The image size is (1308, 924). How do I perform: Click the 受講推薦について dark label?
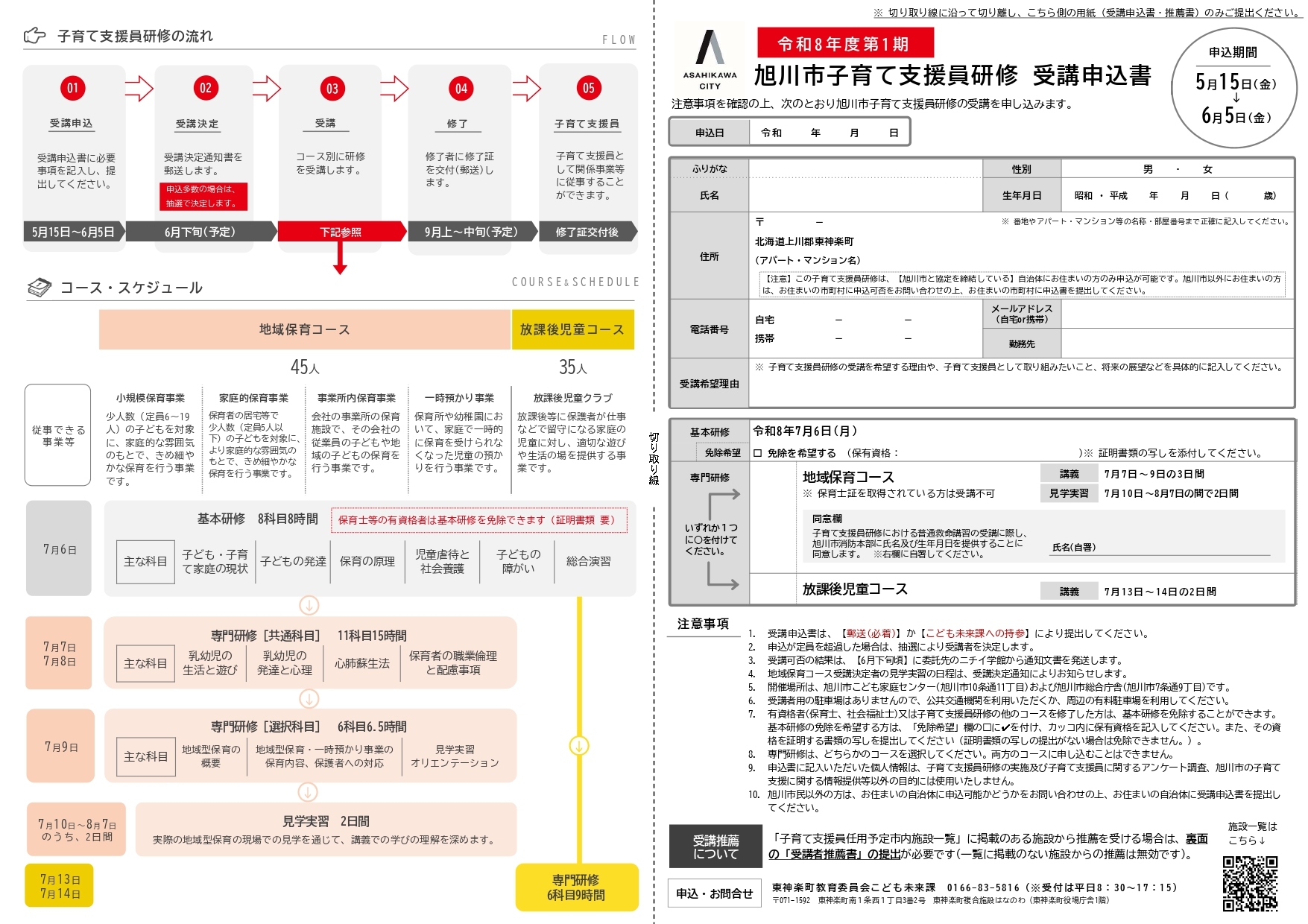tap(715, 847)
